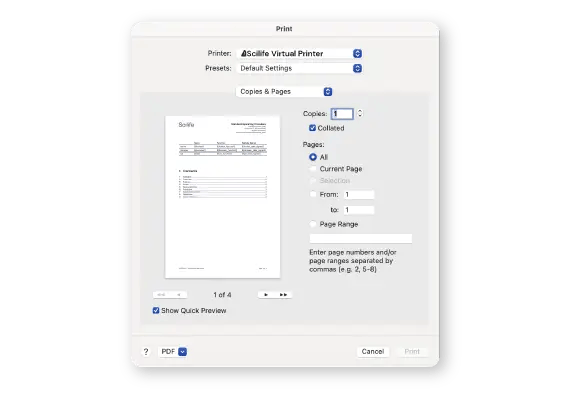570x401 pixels.
Task: Click the Print dialog title
Action: [284, 29]
